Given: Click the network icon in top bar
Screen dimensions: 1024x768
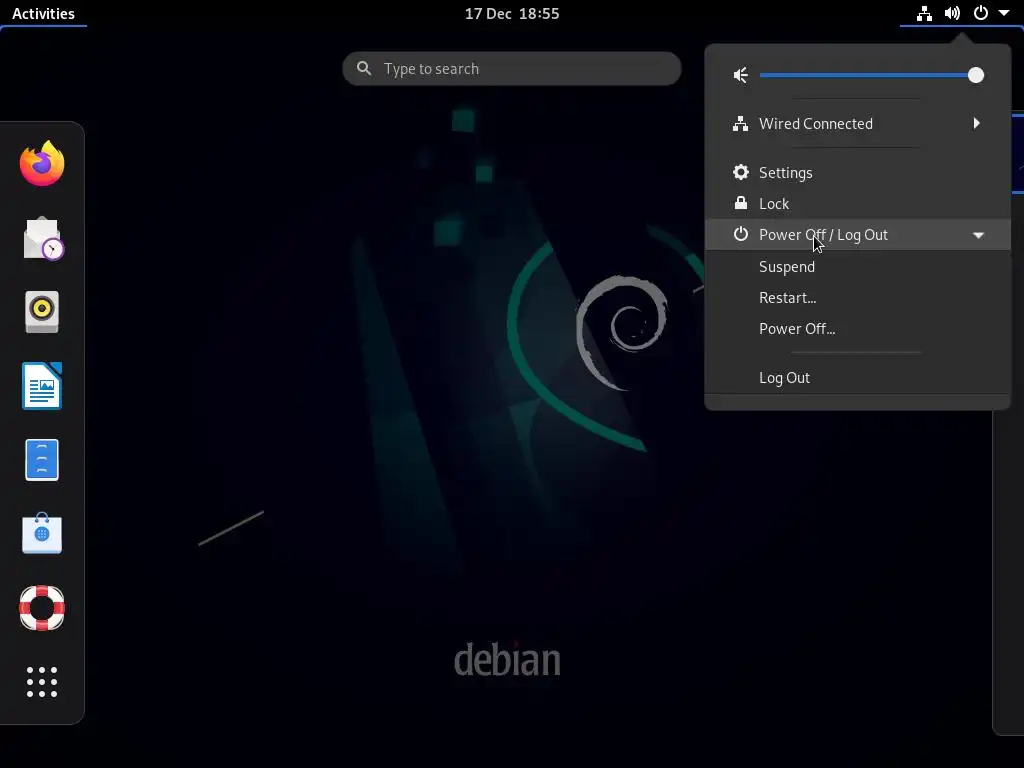Looking at the screenshot, I should click(924, 13).
